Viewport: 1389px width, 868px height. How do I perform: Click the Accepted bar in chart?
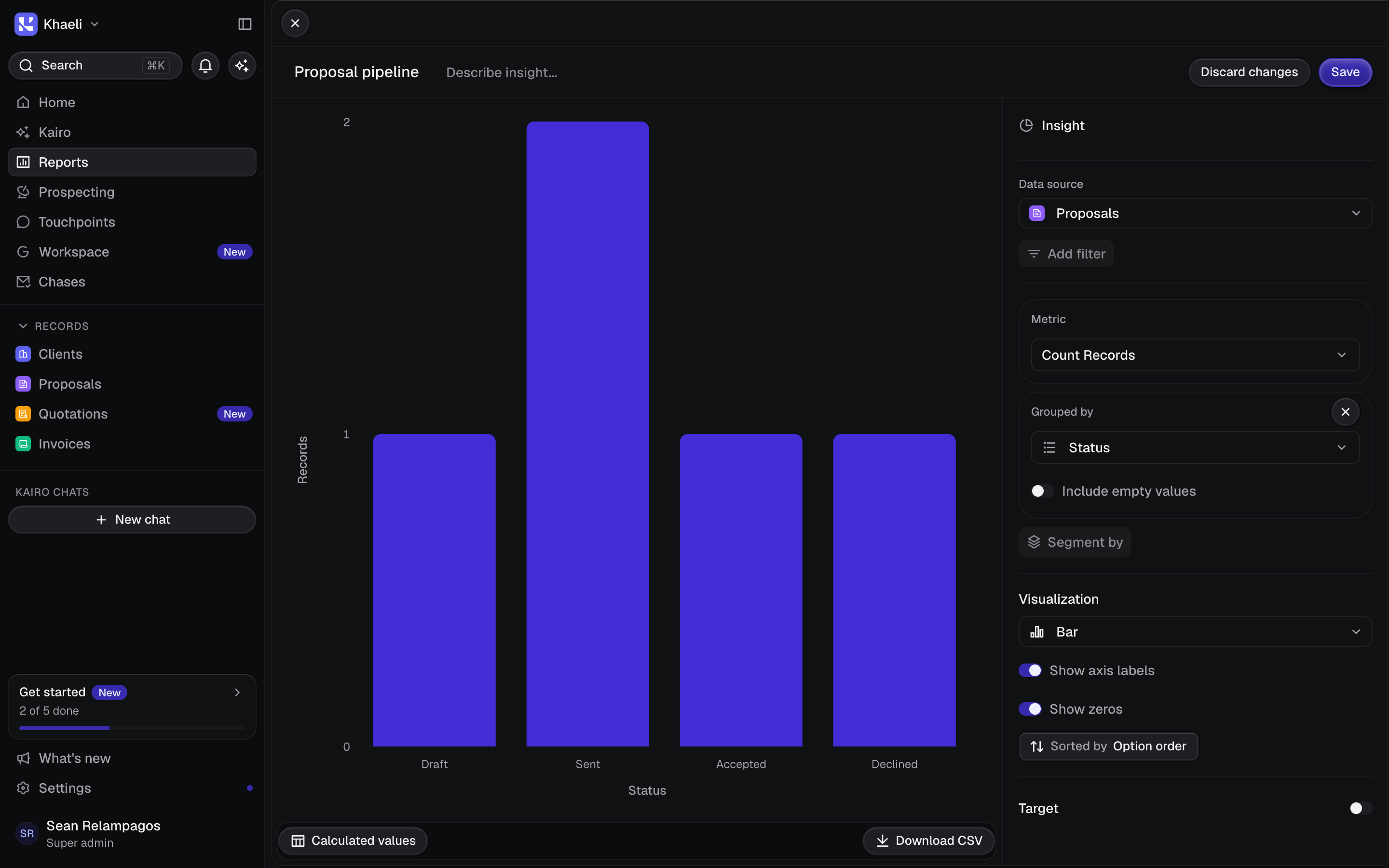[741, 590]
